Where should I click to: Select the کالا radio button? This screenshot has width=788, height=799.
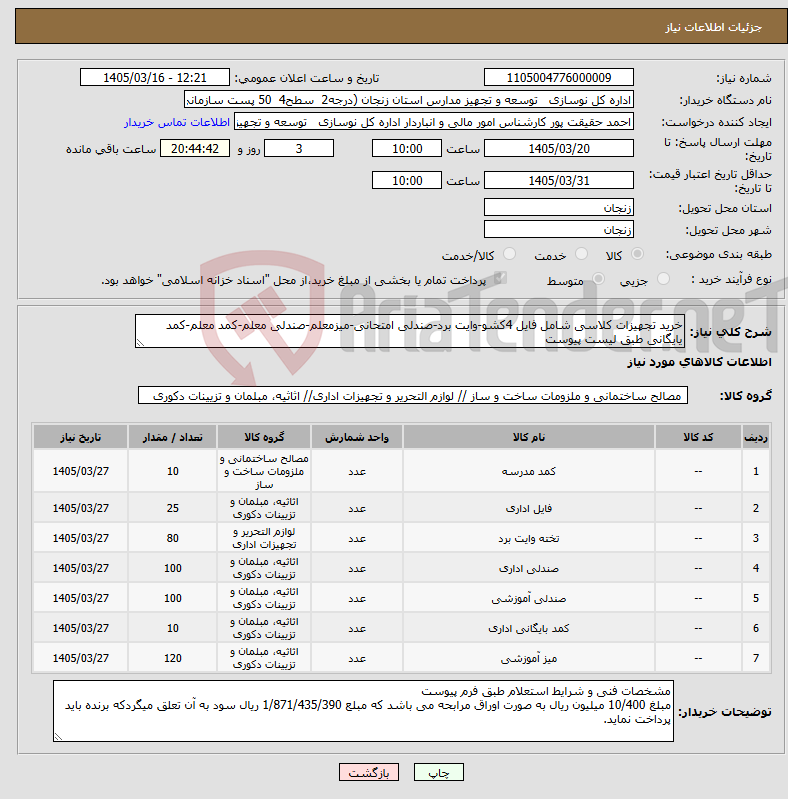(637, 254)
